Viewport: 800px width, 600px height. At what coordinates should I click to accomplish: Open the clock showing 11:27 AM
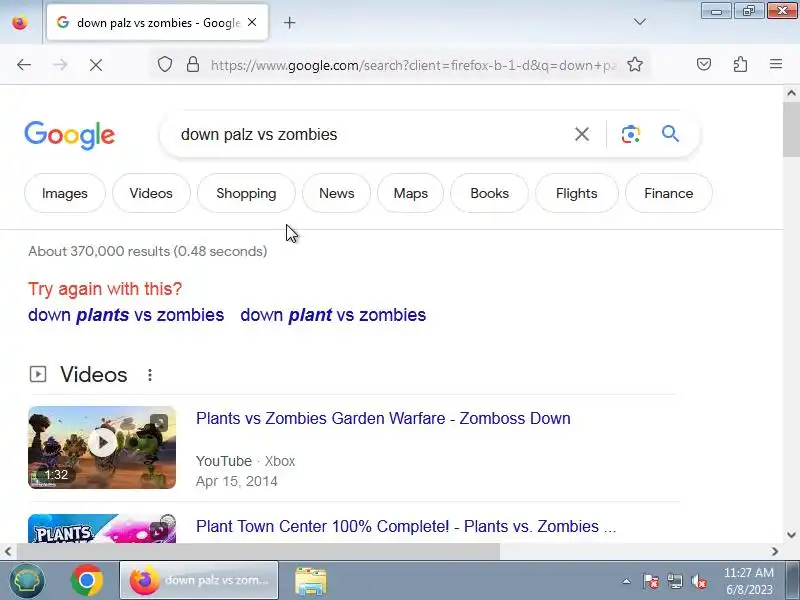748,581
